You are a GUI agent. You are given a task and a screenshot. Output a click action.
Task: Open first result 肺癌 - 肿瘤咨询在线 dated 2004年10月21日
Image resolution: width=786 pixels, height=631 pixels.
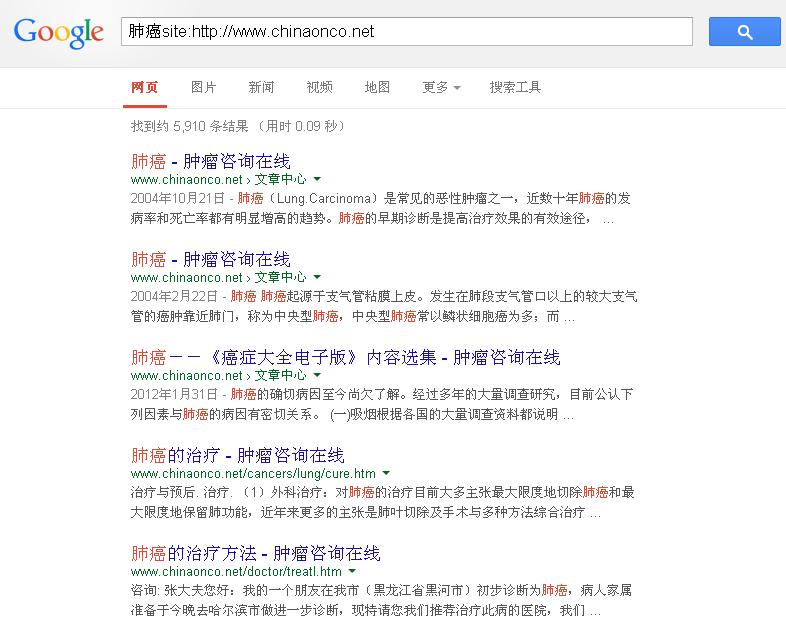pyautogui.click(x=211, y=161)
